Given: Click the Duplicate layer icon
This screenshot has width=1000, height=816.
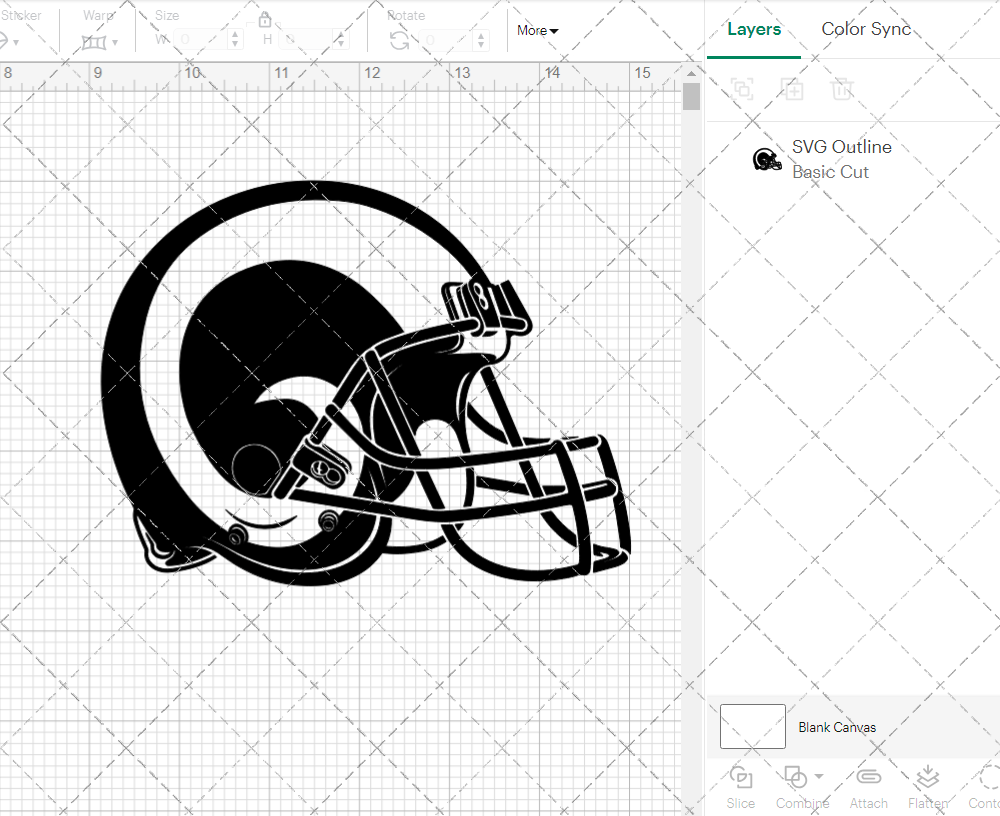Looking at the screenshot, I should tap(792, 89).
